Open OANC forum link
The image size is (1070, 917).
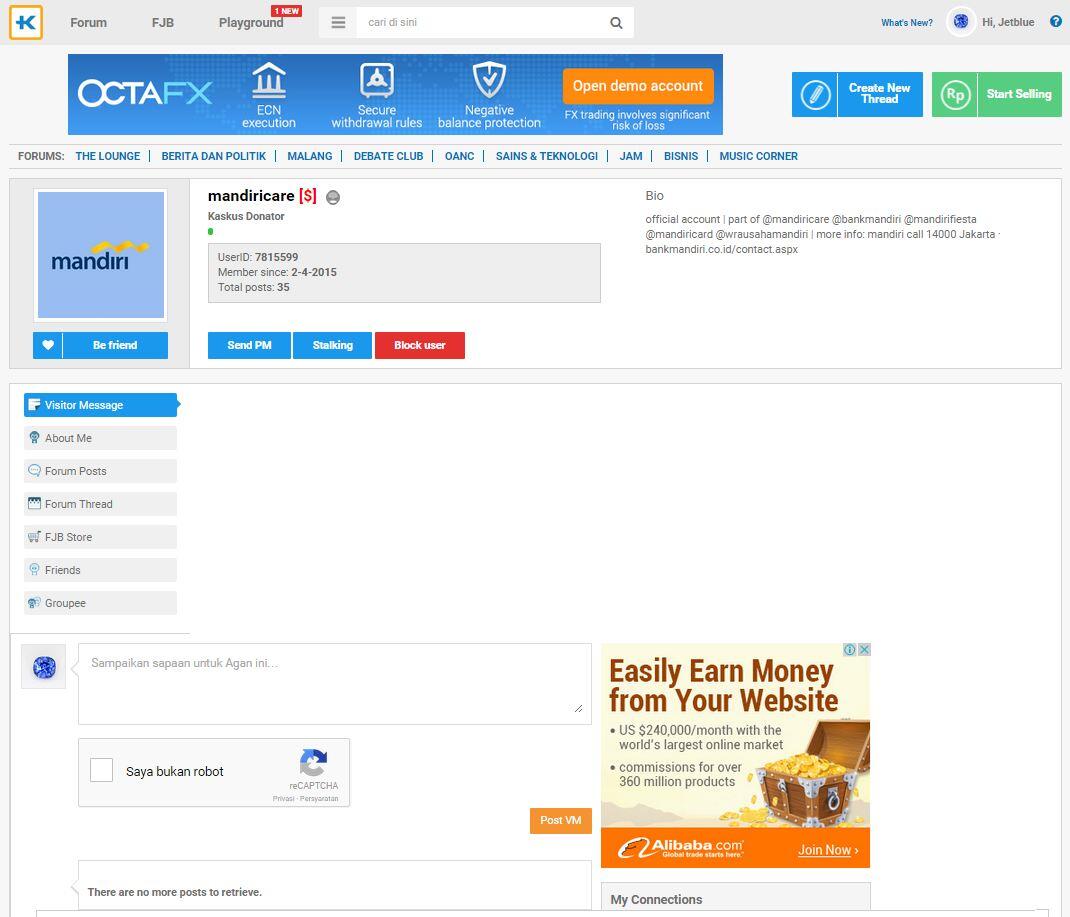click(459, 156)
